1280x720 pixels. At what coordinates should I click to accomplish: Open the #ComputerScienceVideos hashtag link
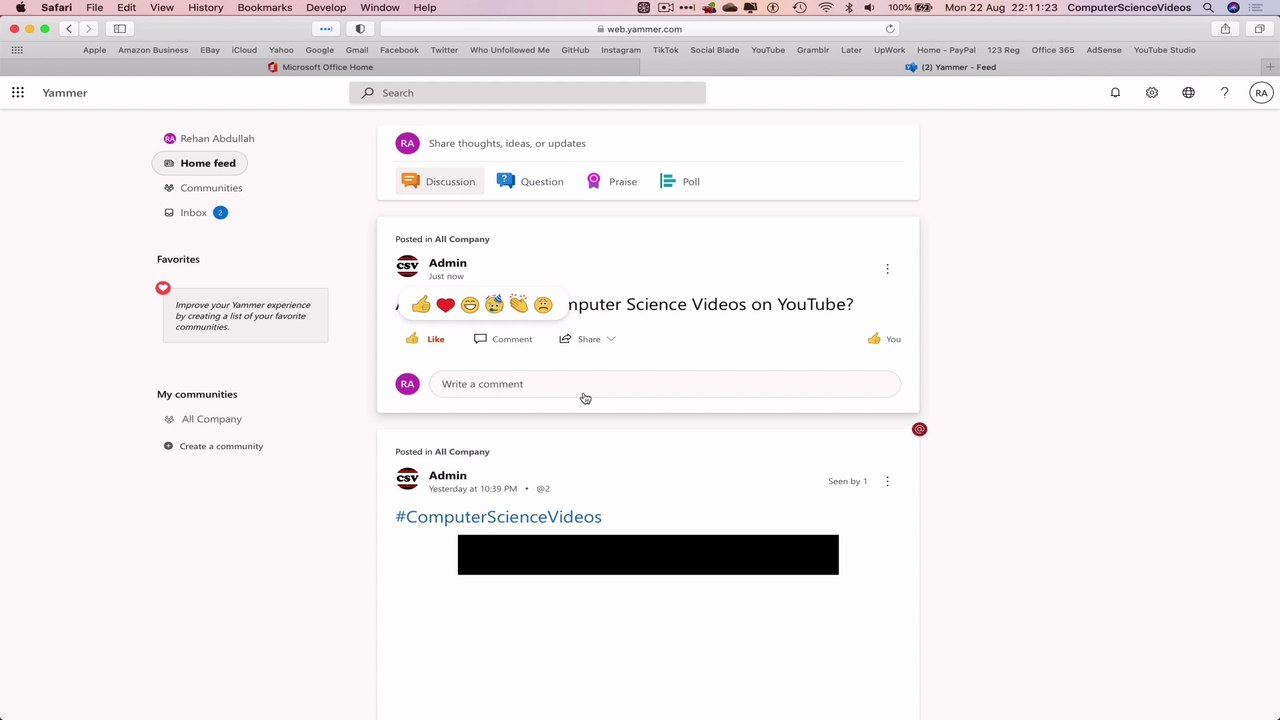click(x=498, y=517)
